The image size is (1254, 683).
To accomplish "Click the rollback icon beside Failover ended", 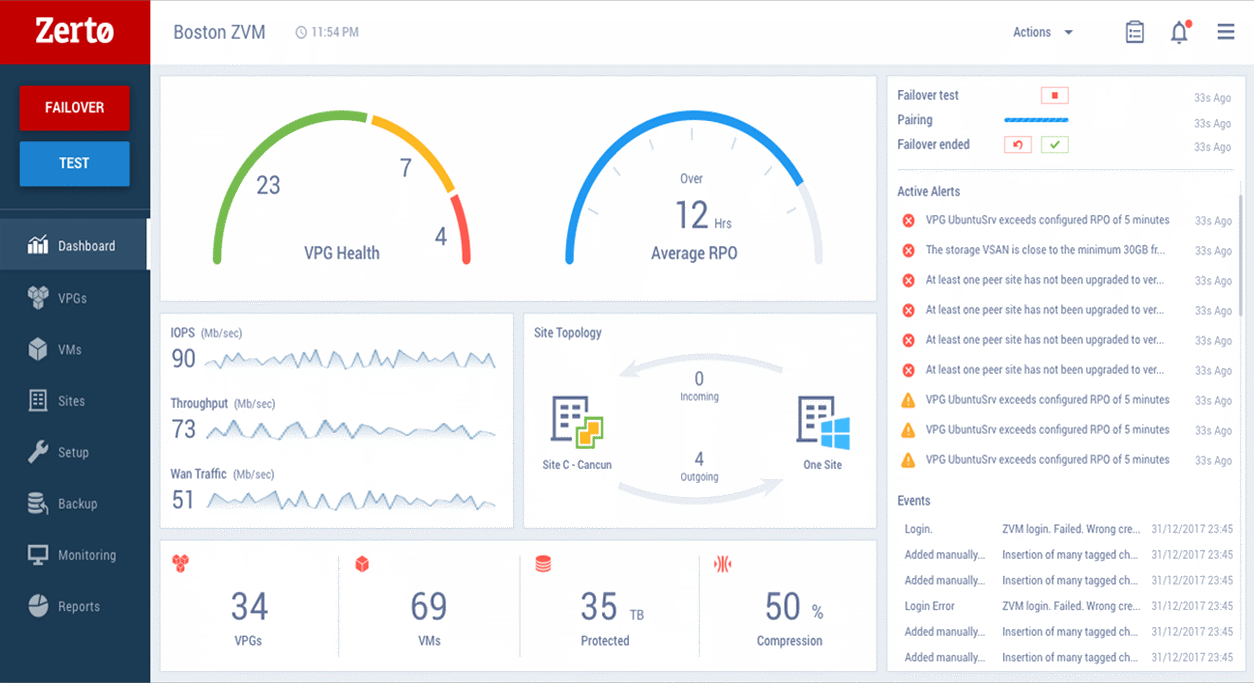I will [1017, 145].
